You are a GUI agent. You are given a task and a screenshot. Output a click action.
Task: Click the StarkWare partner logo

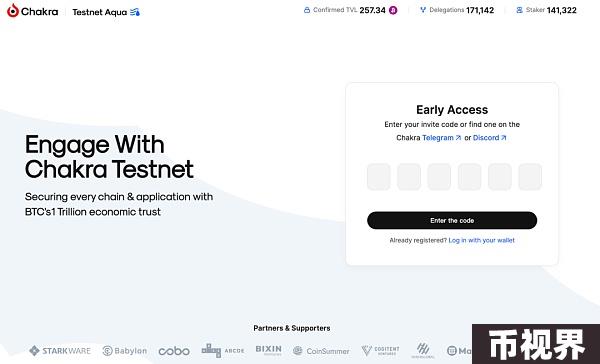pos(60,351)
